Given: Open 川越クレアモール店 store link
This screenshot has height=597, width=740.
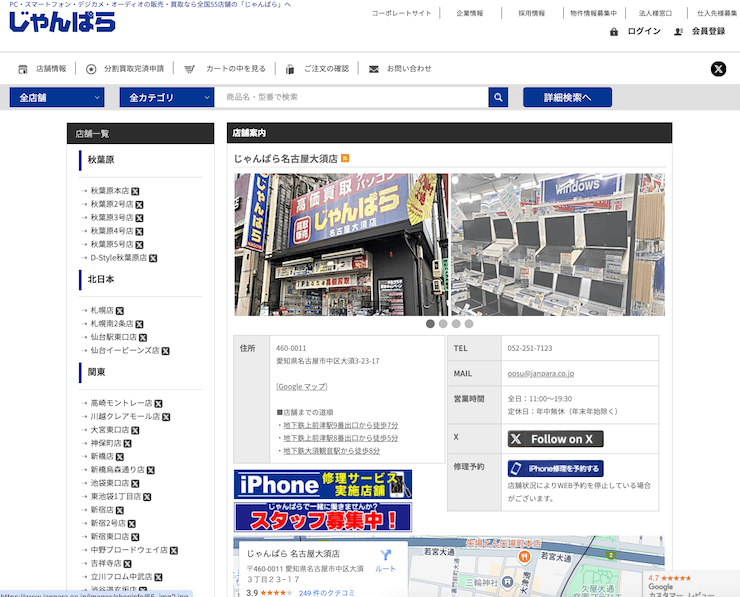Looking at the screenshot, I should click(125, 416).
